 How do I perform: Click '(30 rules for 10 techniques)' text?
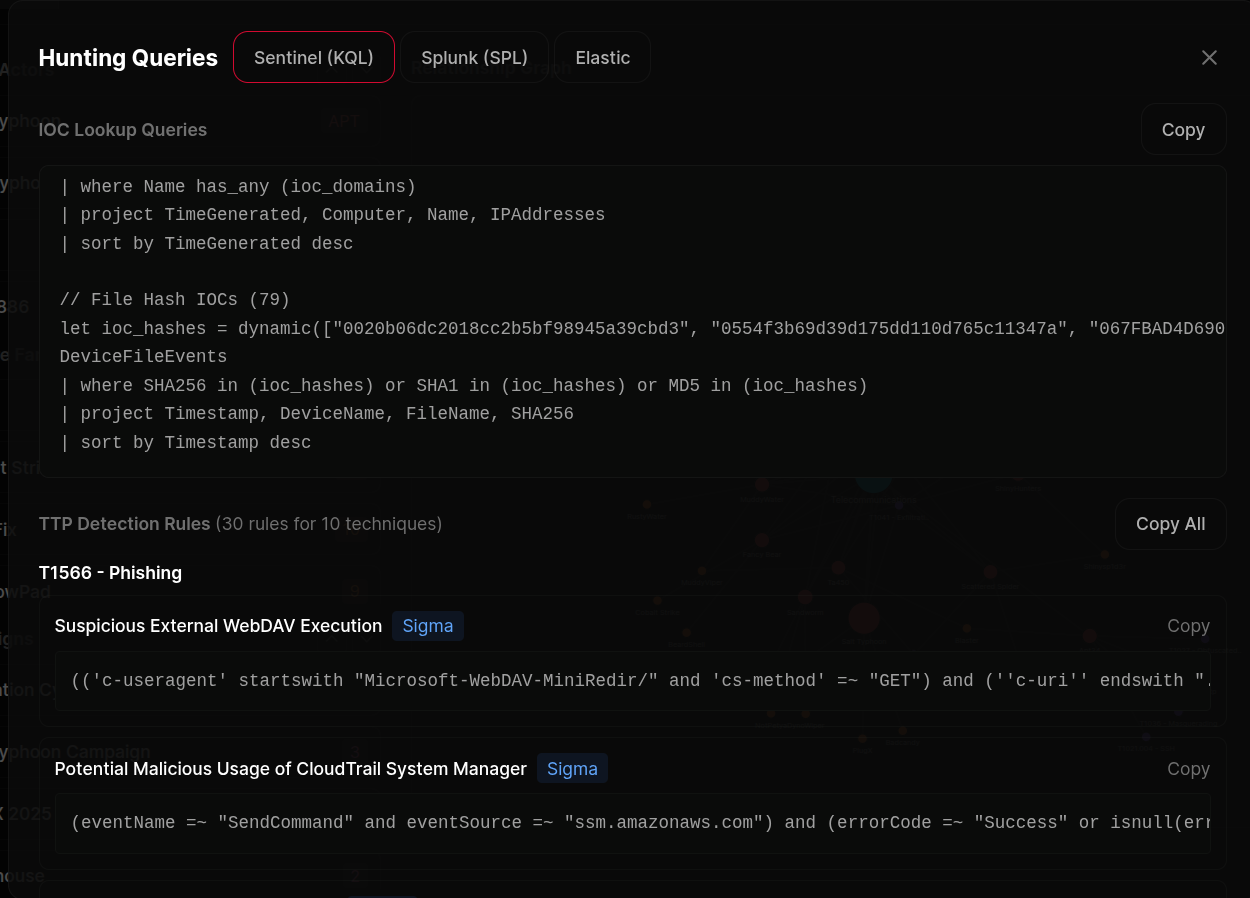point(329,524)
